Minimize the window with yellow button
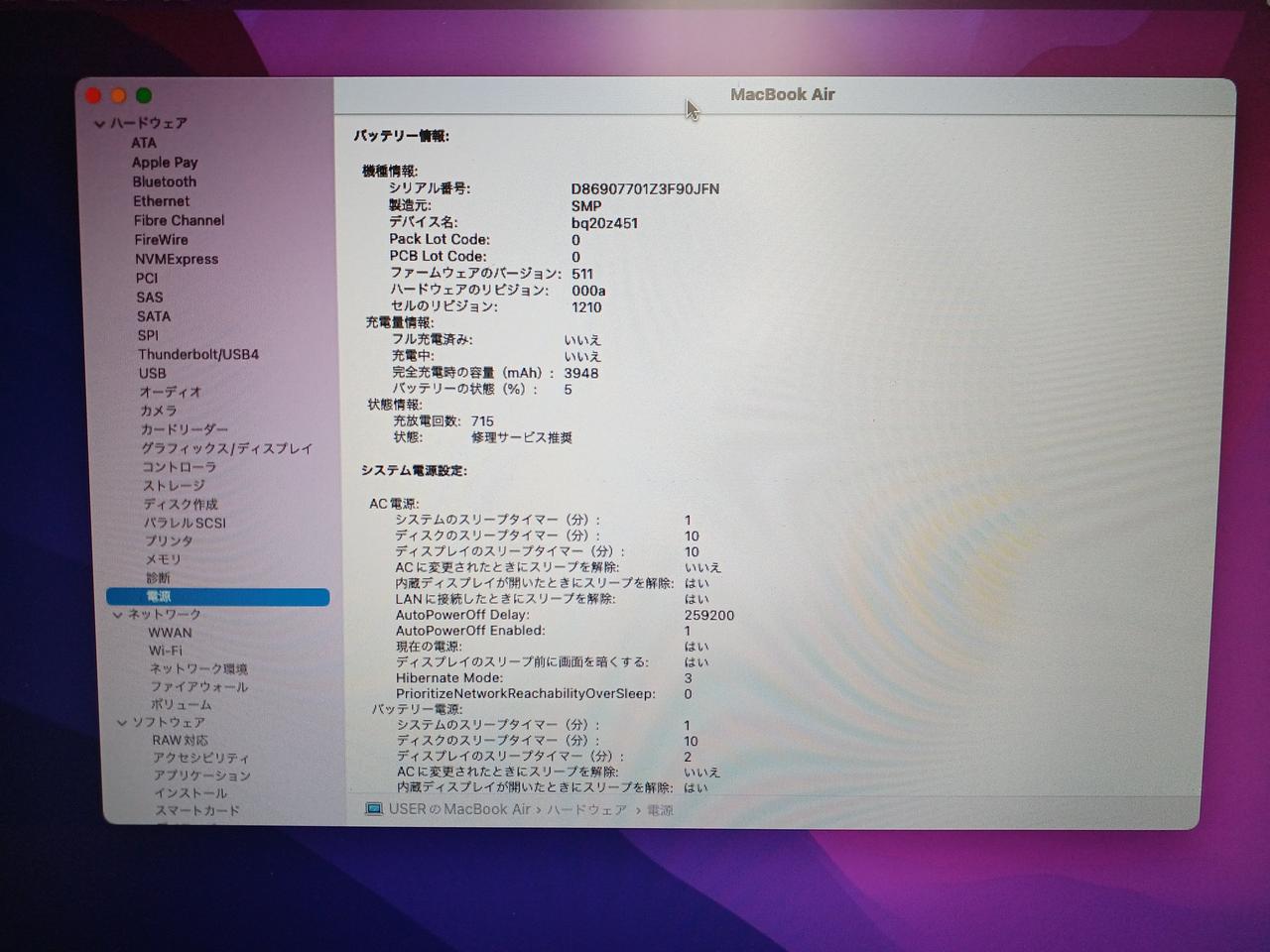This screenshot has width=1270, height=952. point(118,96)
